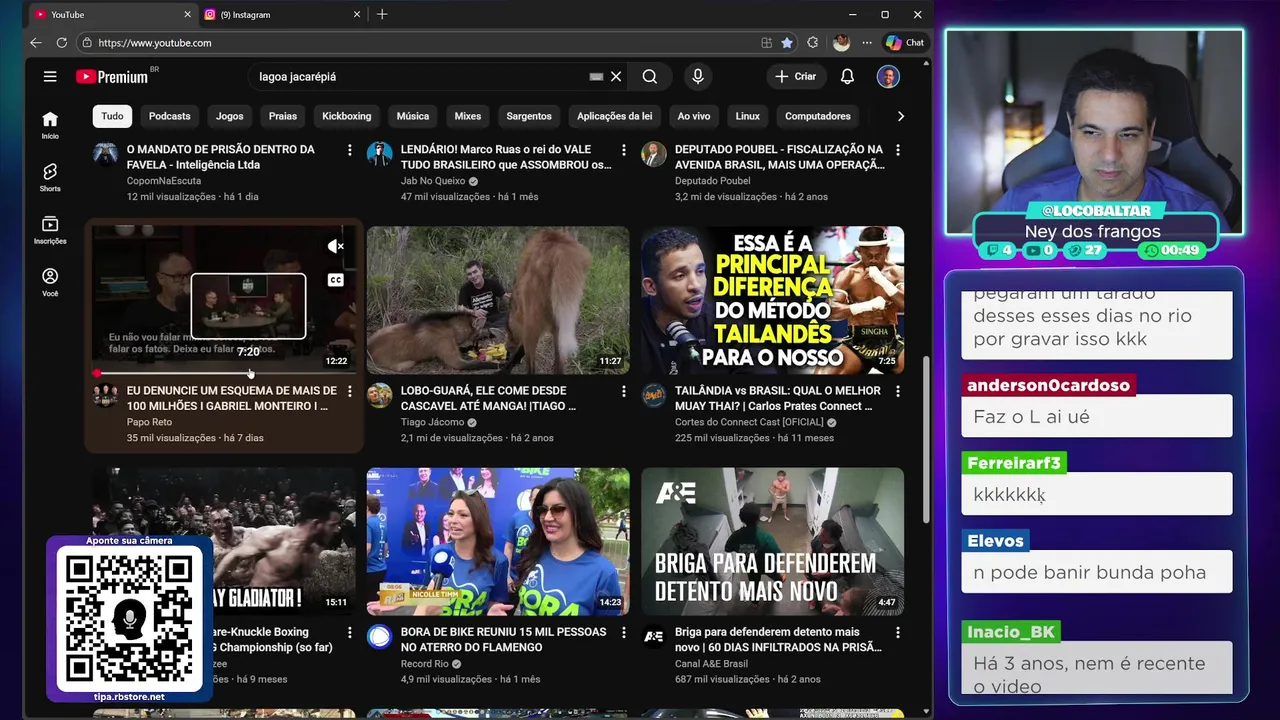Open the on-screen keyboard icon in the search box
Image resolution: width=1280 pixels, height=720 pixels.
click(x=596, y=76)
